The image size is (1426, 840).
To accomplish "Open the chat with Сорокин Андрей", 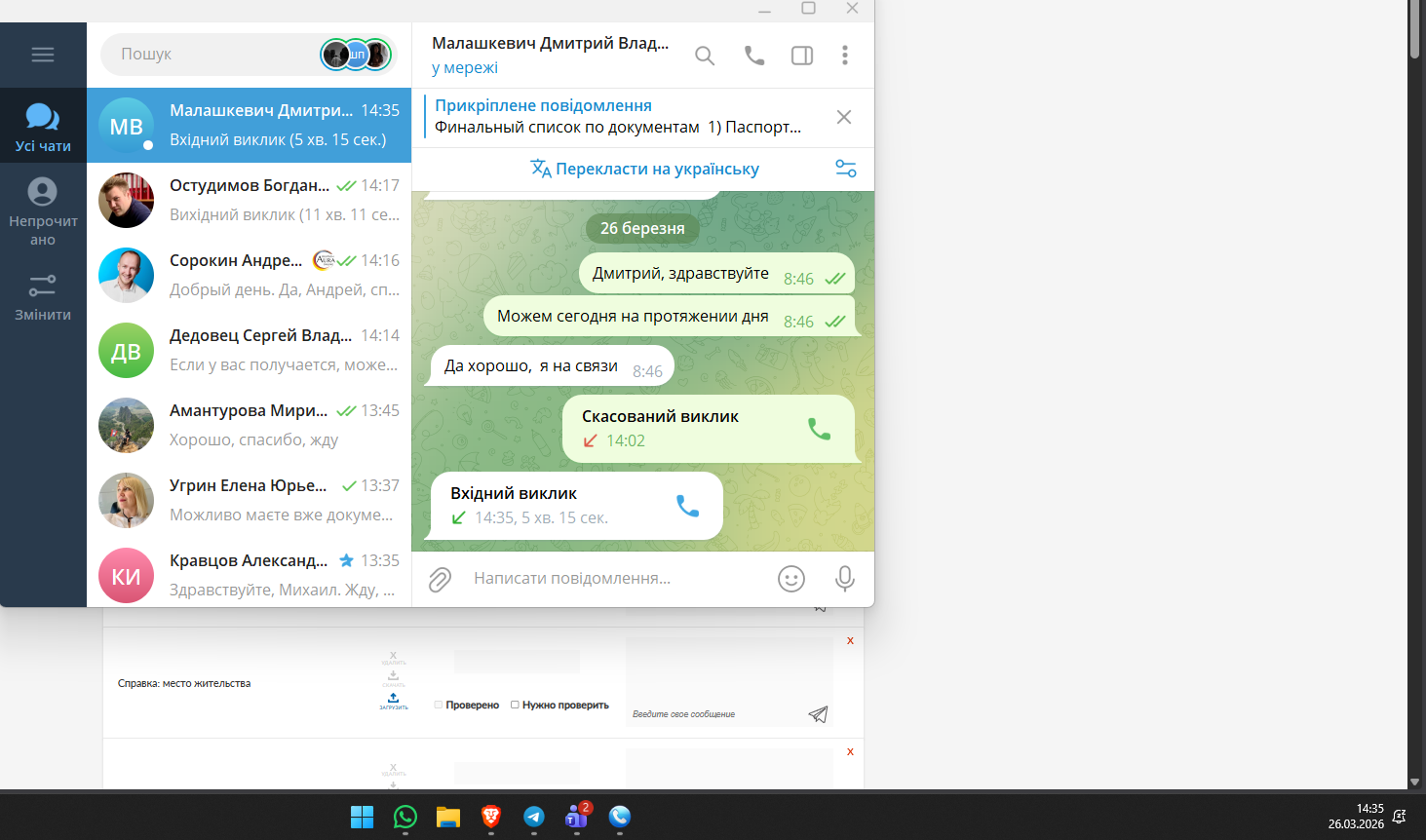I will click(250, 275).
